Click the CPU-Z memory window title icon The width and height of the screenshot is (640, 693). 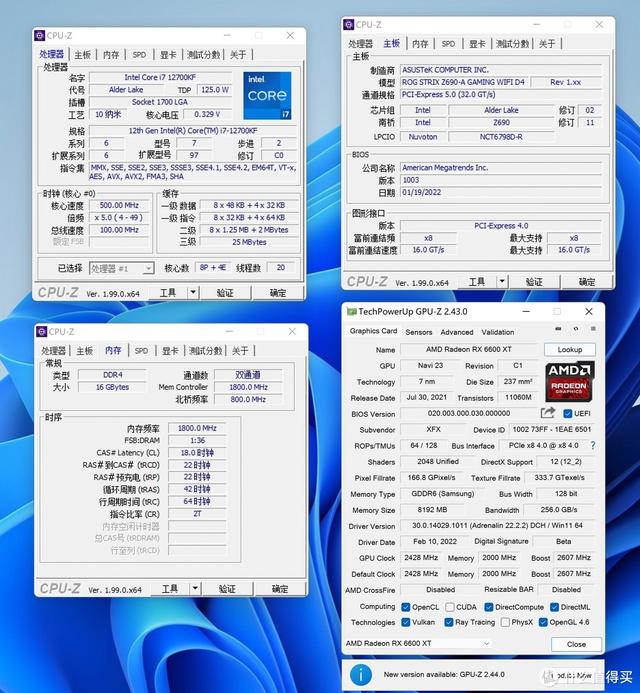point(42,331)
